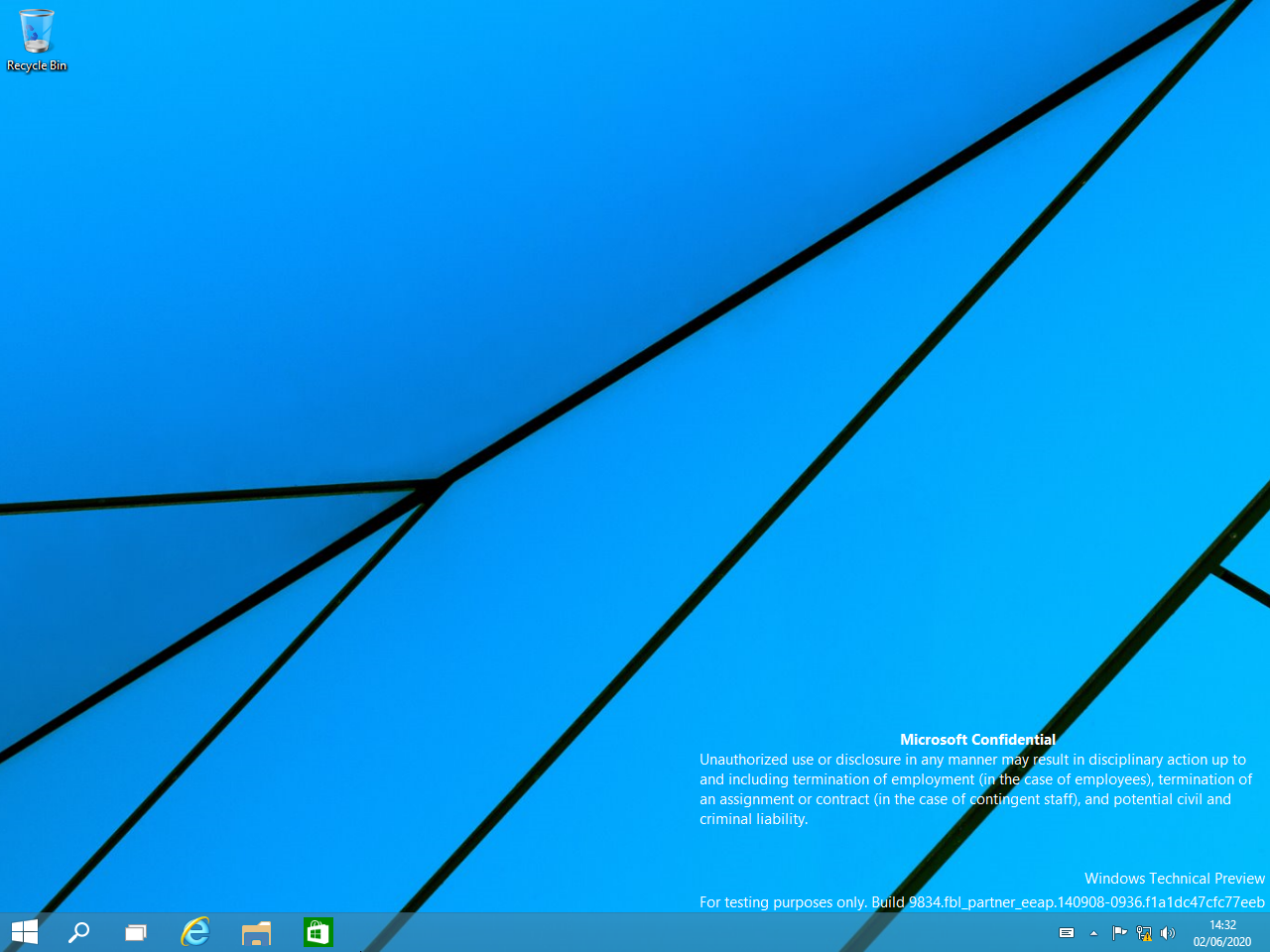The height and width of the screenshot is (952, 1270).
Task: Click the 14:32 time on the taskbar
Action: pyautogui.click(x=1222, y=925)
